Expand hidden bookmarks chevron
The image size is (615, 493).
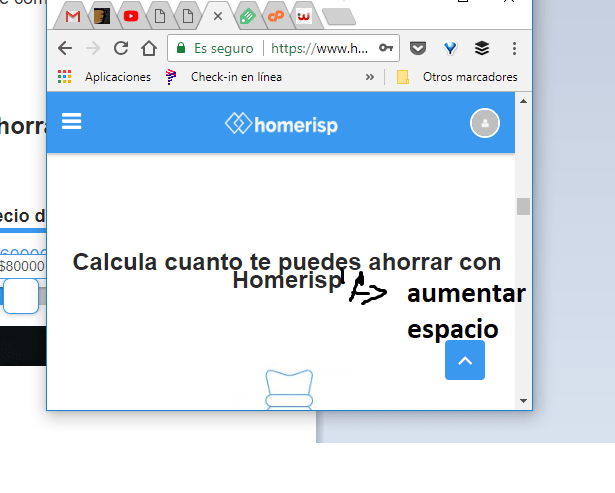[x=369, y=77]
